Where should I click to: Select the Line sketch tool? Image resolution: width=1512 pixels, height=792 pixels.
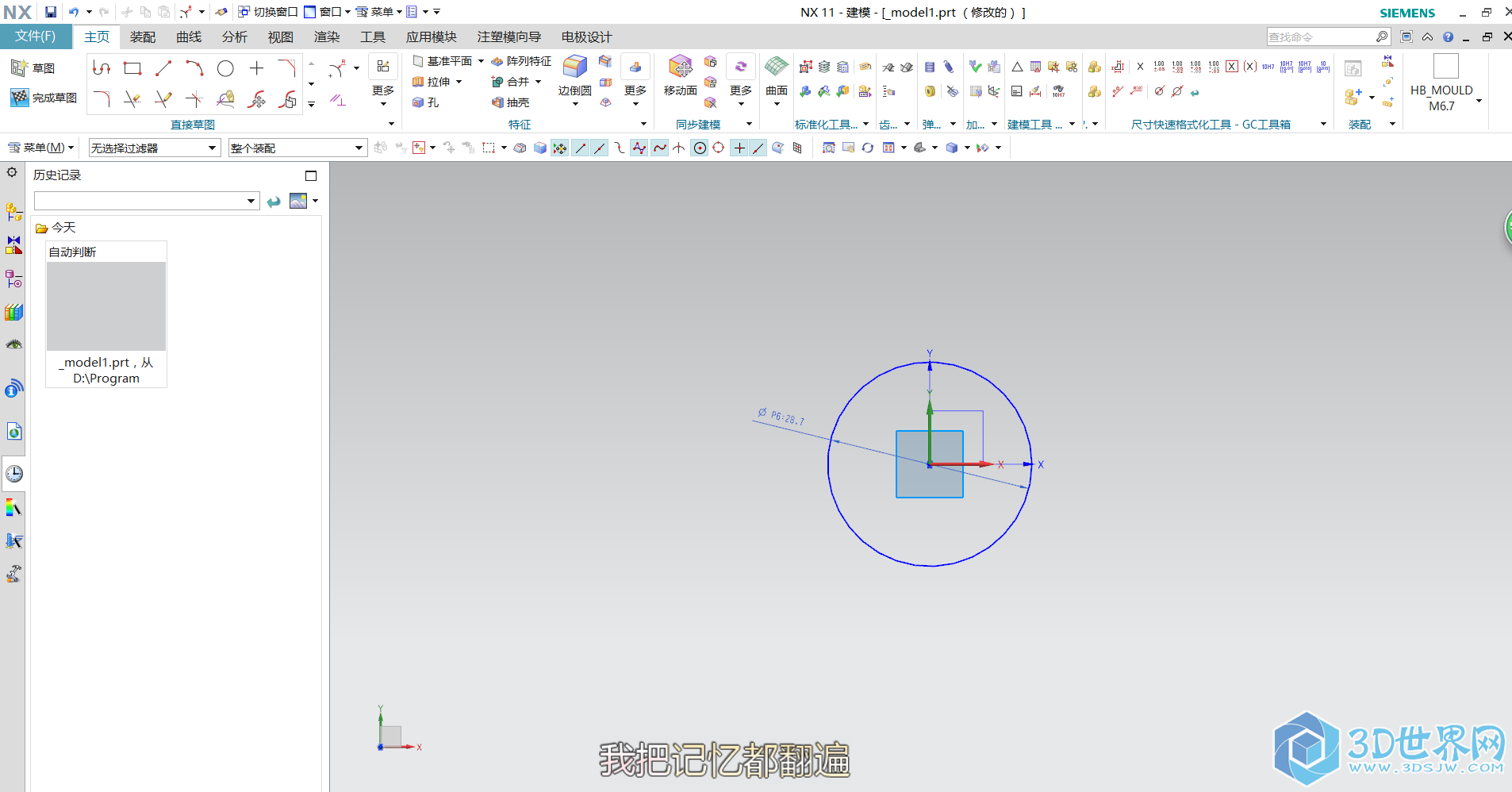click(163, 68)
